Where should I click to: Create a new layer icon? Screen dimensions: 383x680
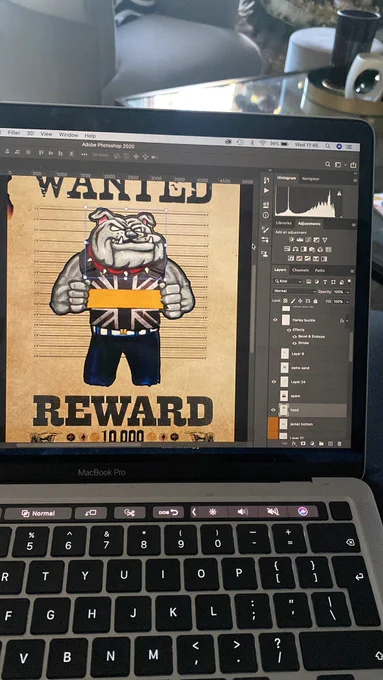[x=330, y=444]
